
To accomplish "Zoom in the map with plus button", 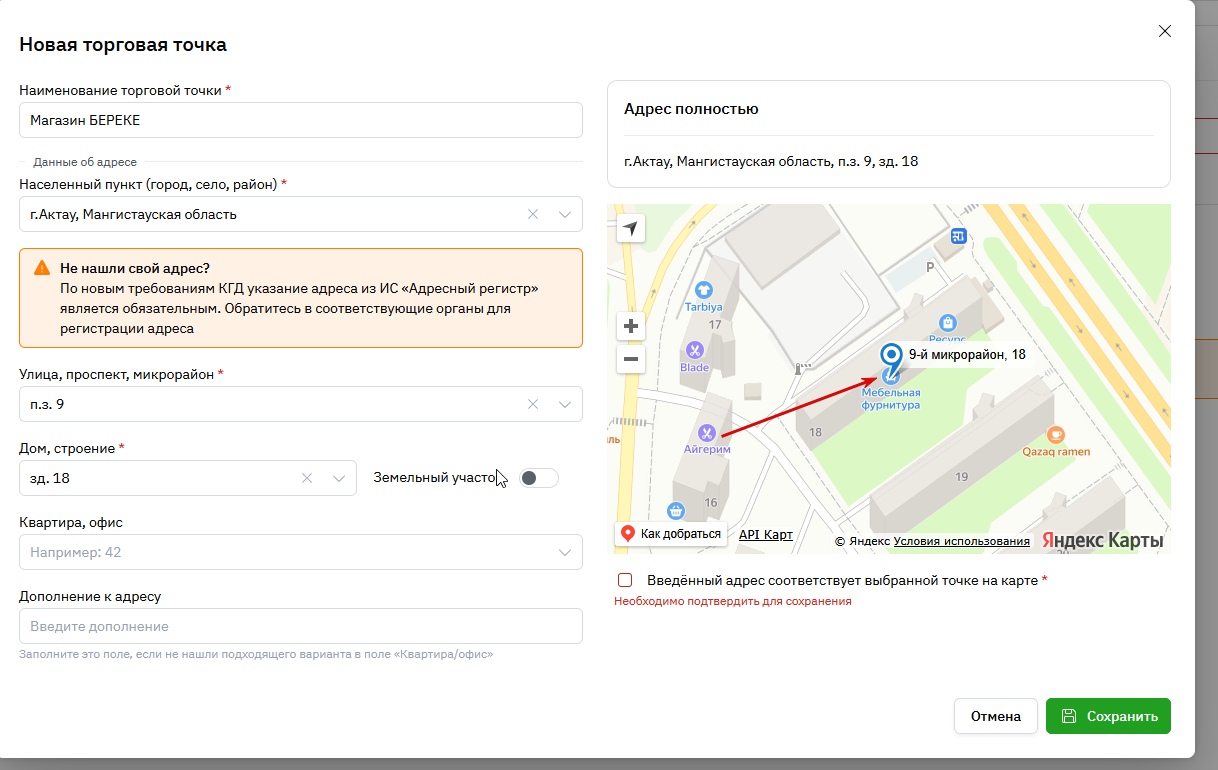I will pyautogui.click(x=630, y=326).
